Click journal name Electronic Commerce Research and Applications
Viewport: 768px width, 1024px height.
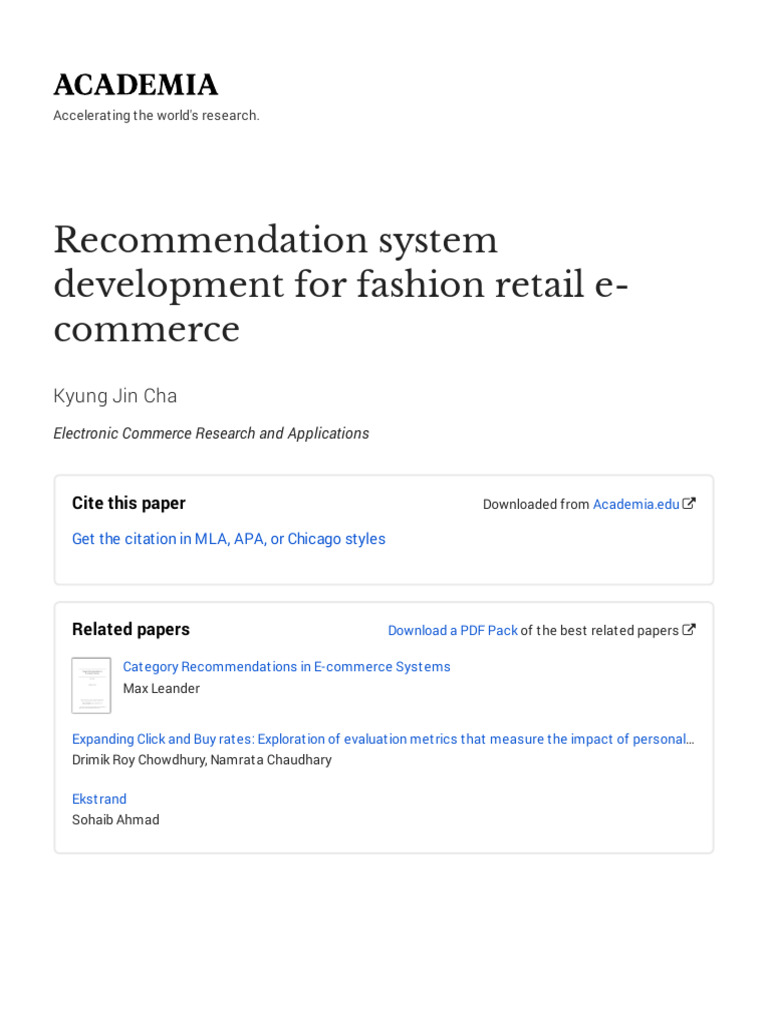tap(211, 433)
